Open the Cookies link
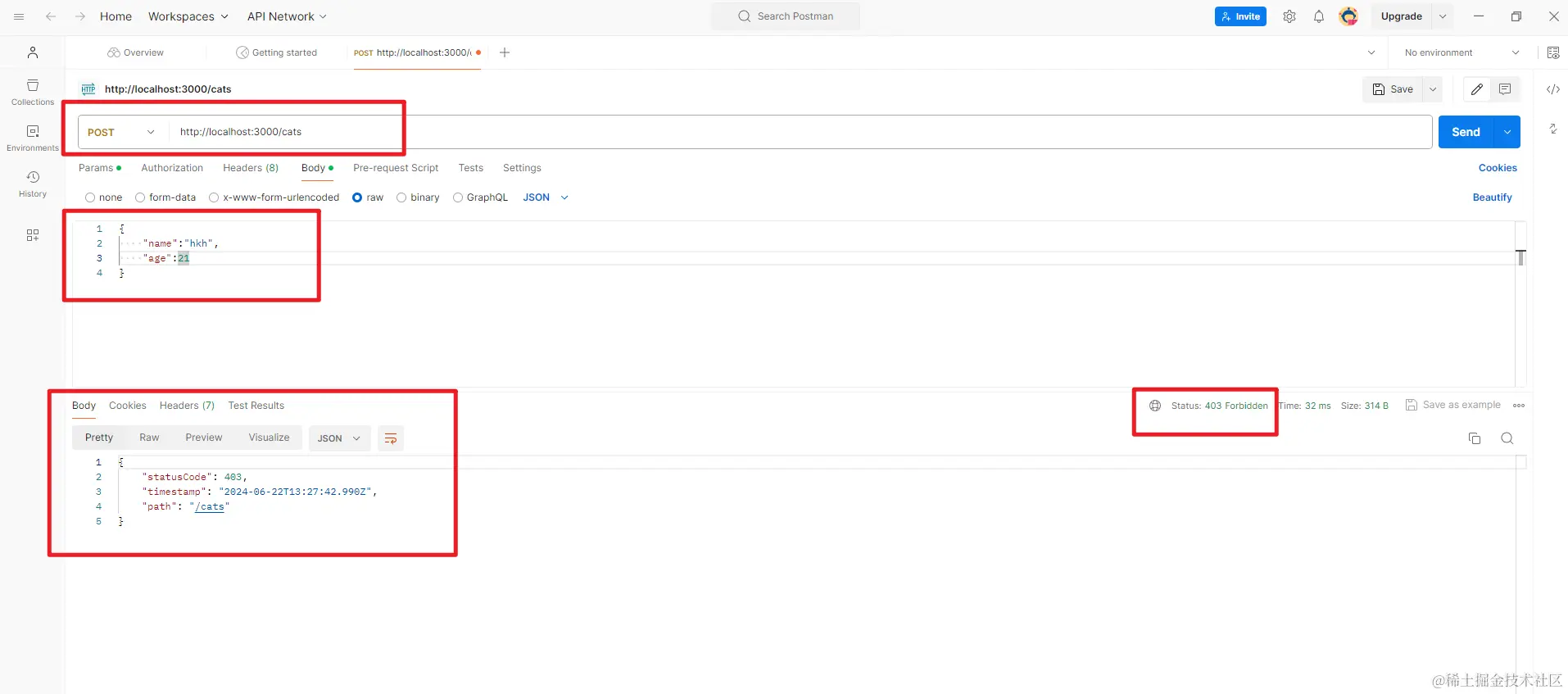Image resolution: width=1568 pixels, height=694 pixels. 1498,168
